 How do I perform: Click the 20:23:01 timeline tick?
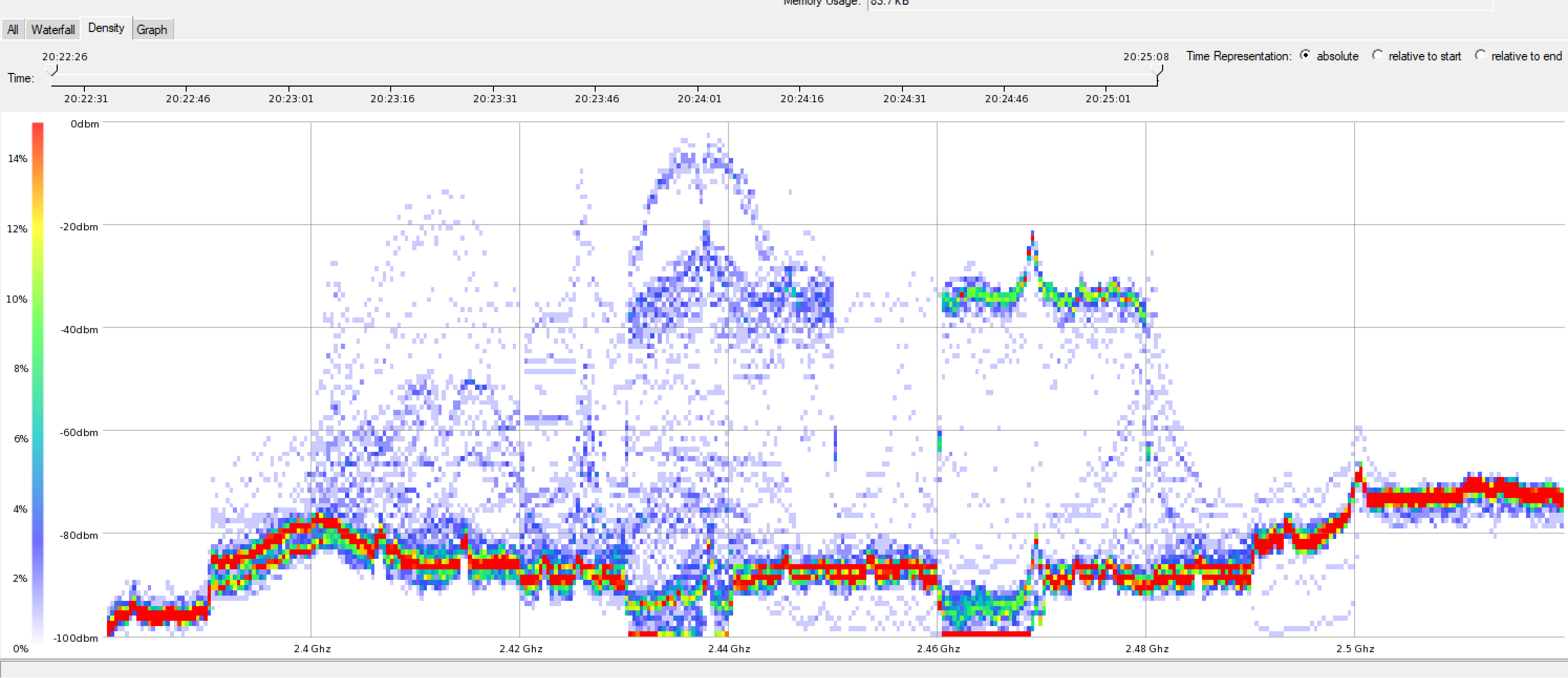pyautogui.click(x=291, y=98)
